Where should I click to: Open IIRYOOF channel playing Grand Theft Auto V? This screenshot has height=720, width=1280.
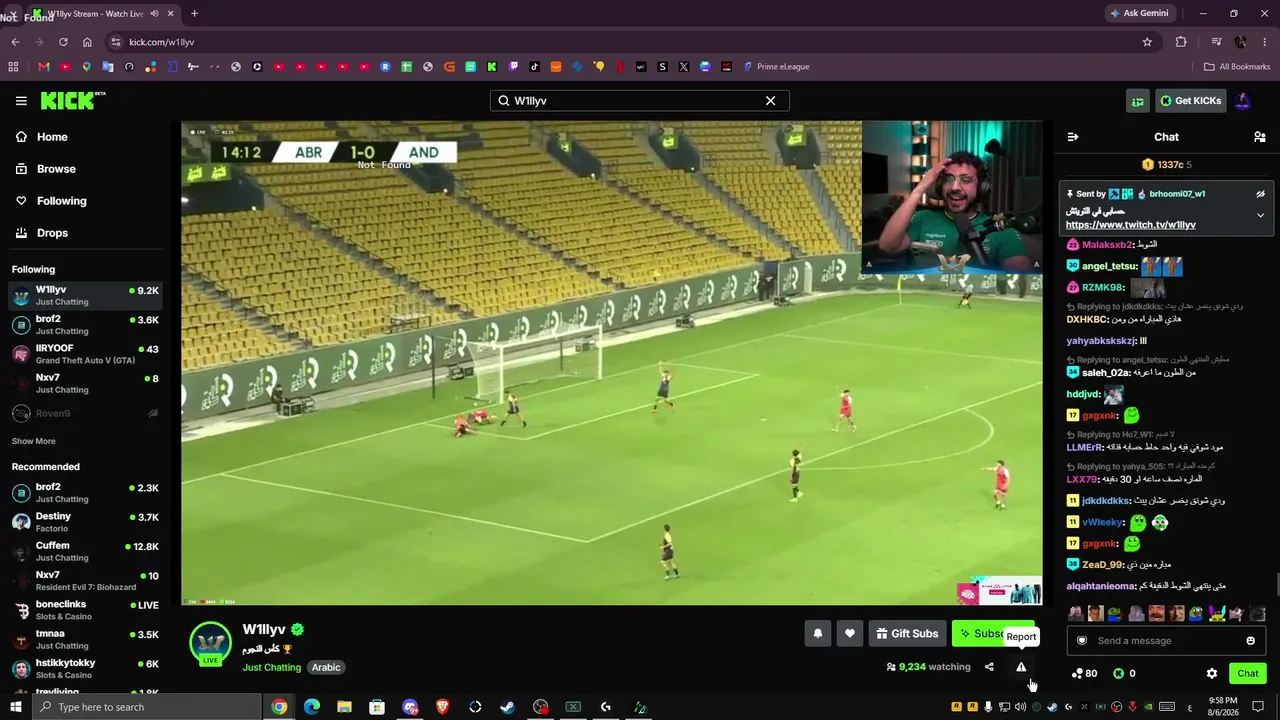[x=85, y=354]
